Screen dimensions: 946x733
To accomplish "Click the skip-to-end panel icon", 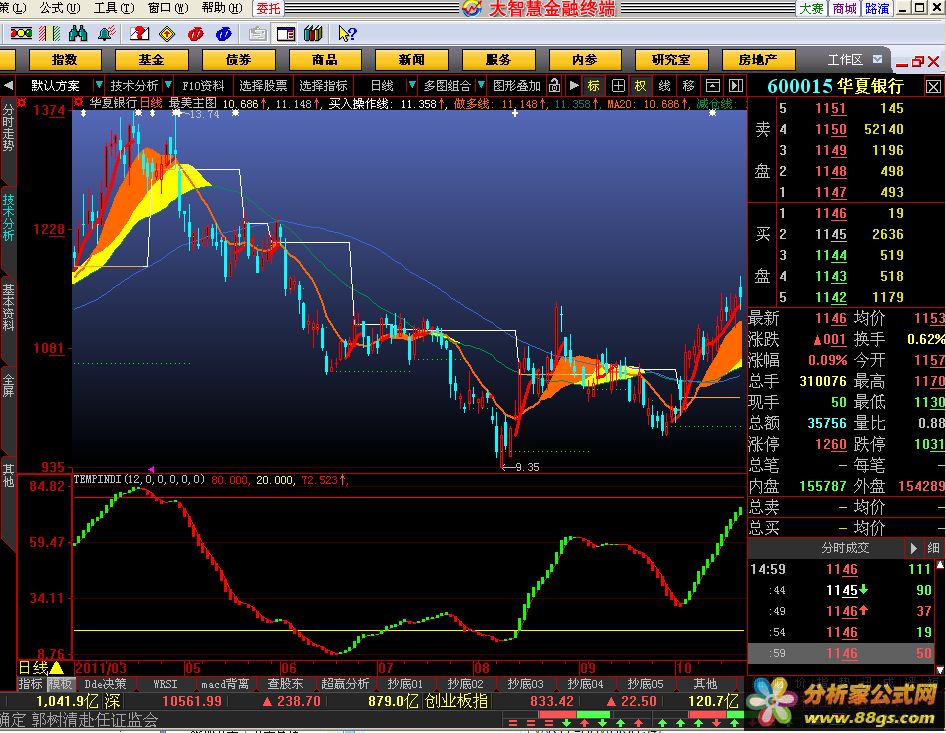I will click(x=735, y=86).
